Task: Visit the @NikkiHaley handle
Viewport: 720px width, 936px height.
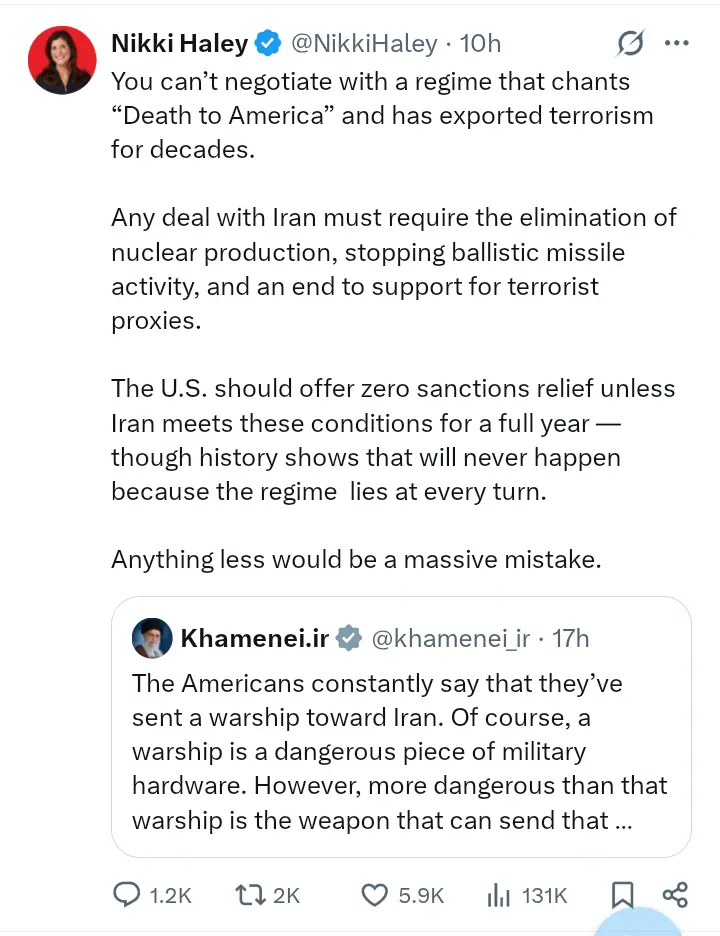Action: click(363, 44)
